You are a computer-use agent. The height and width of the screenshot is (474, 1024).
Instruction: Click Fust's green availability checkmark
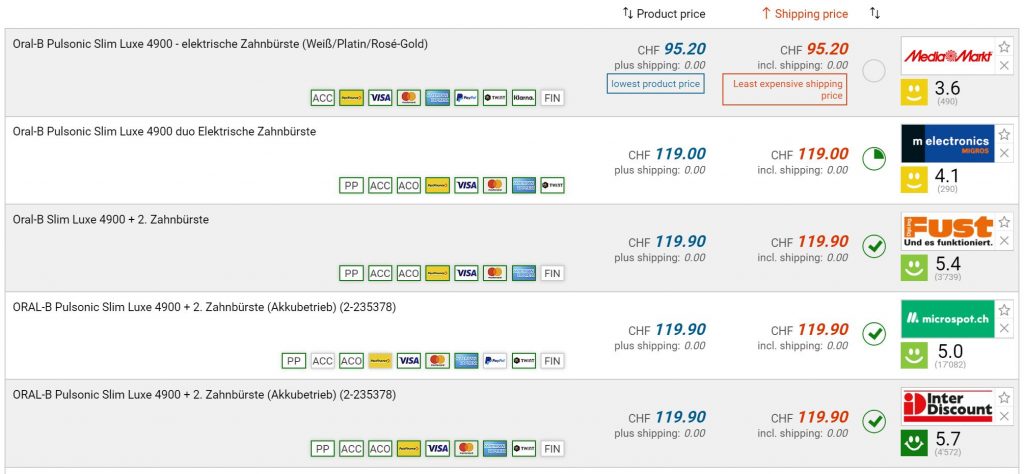pos(874,246)
